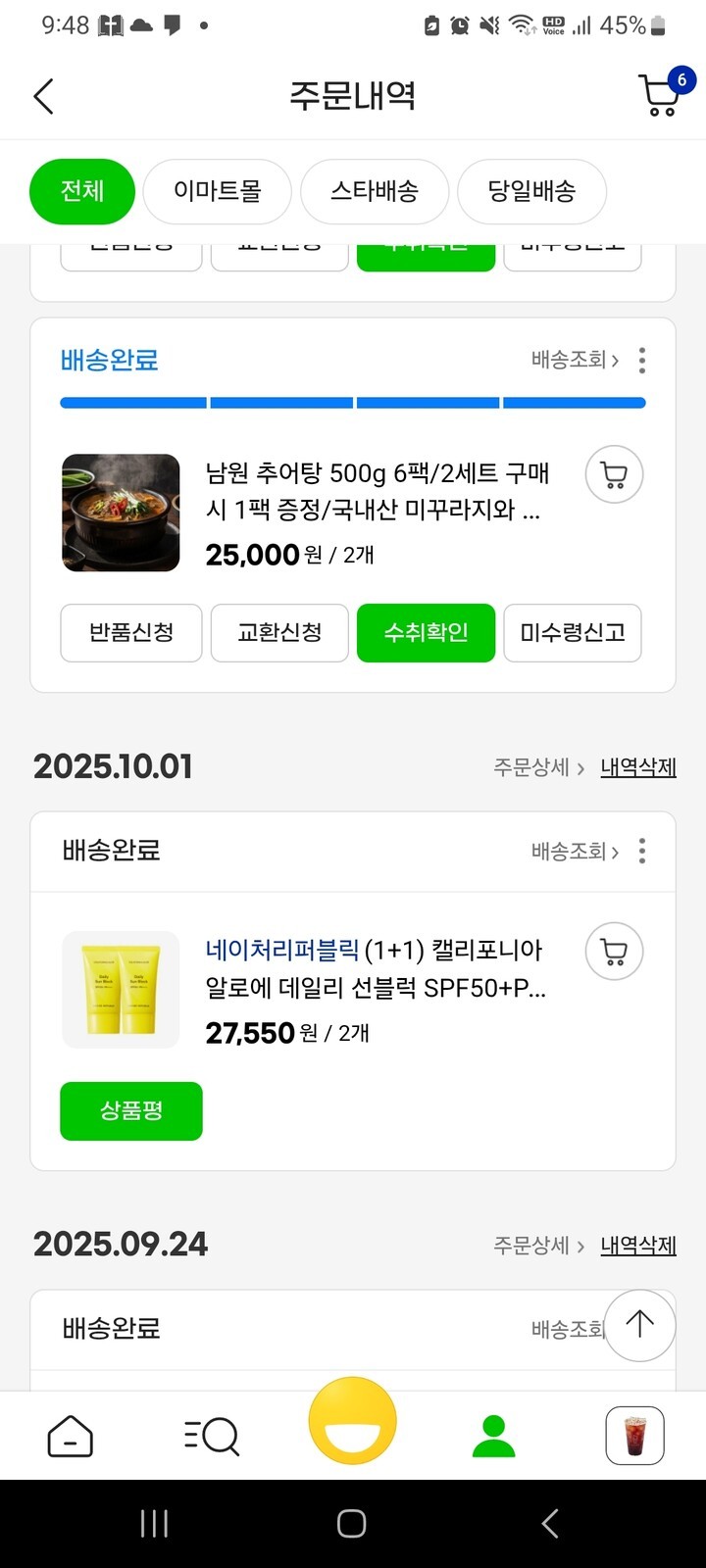Switch to the 이마트몰 filter
This screenshot has width=706, height=1568.
point(217,191)
